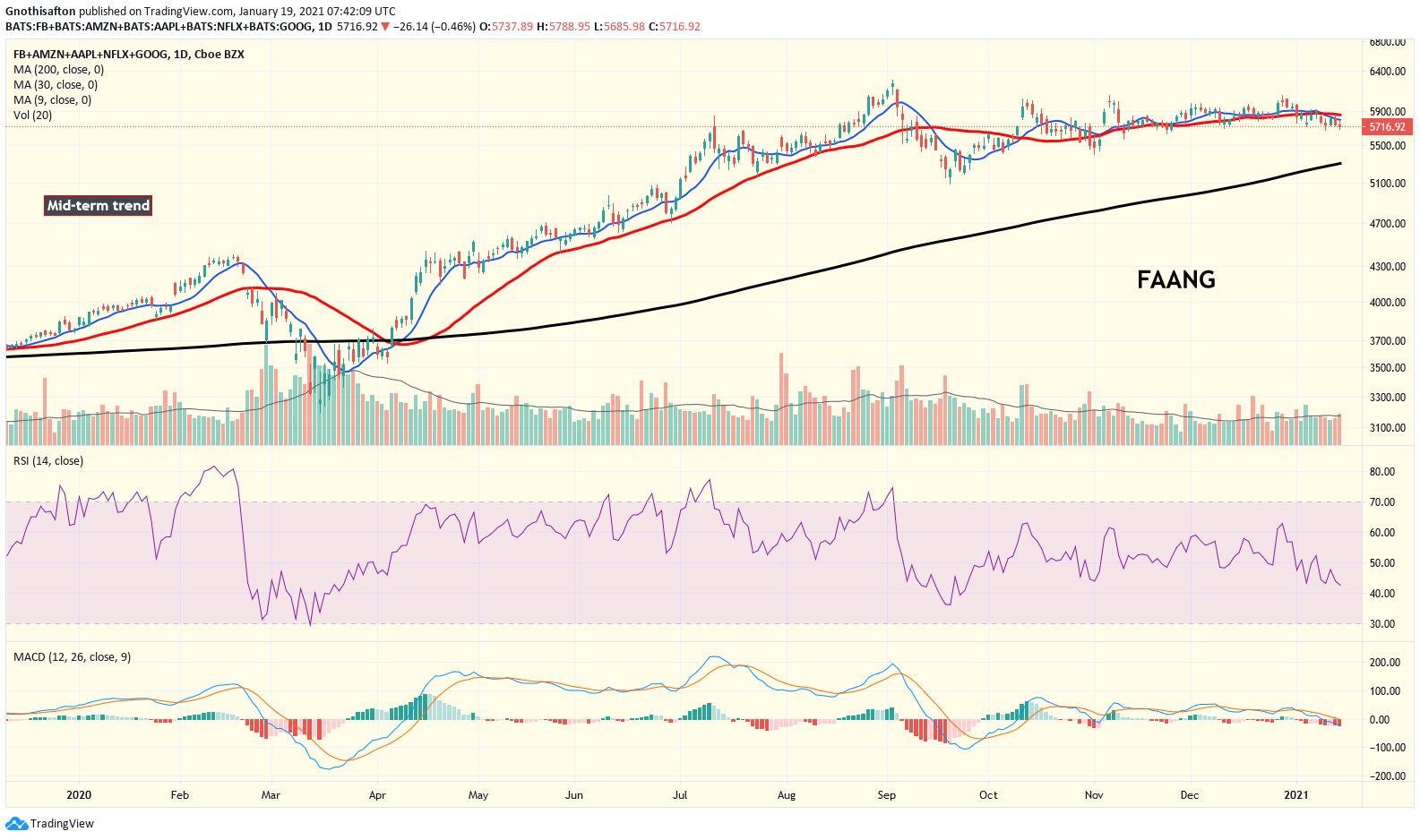Click the Sep time axis label
Screen dimensions: 1420x840
pyautogui.click(x=886, y=795)
